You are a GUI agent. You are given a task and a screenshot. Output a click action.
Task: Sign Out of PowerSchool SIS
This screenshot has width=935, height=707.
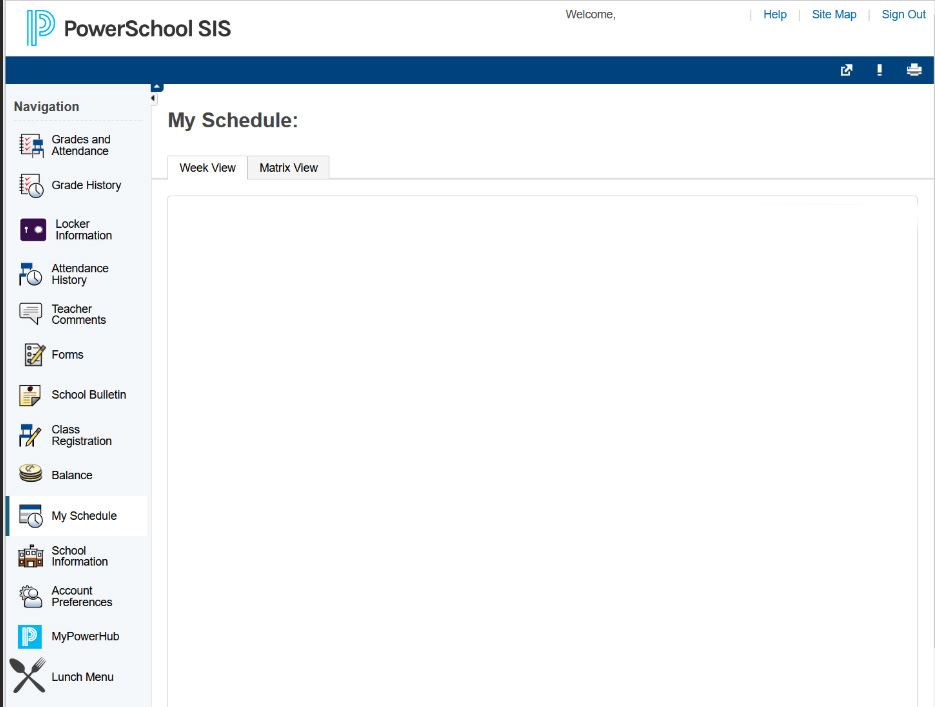coord(903,14)
